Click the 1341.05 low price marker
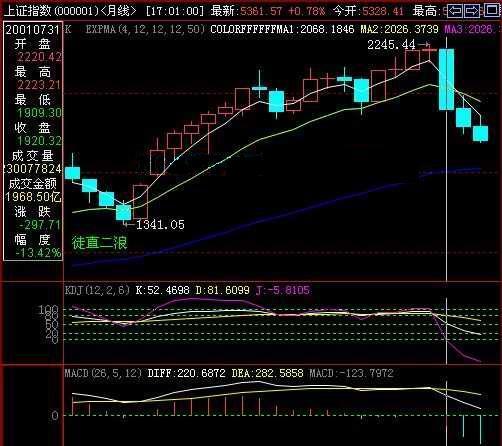 click(160, 225)
